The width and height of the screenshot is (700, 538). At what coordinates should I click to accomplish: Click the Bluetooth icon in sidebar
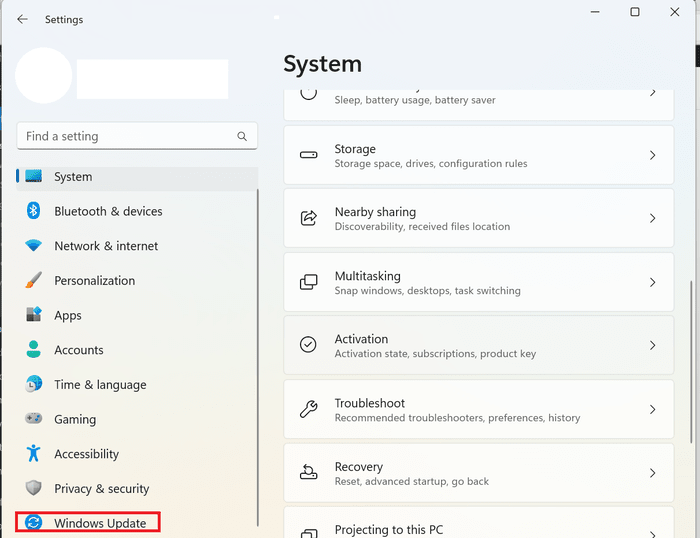(x=33, y=211)
